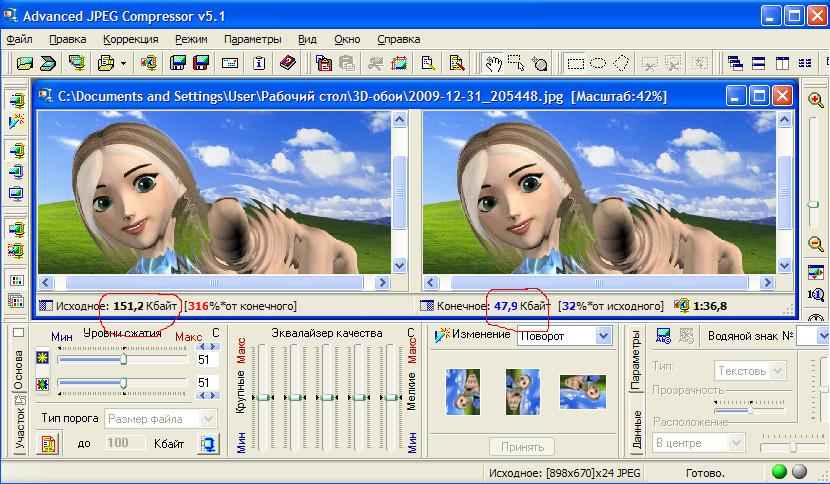The image size is (830, 484).
Task: Select the middle rotation thumbnail
Action: click(522, 392)
